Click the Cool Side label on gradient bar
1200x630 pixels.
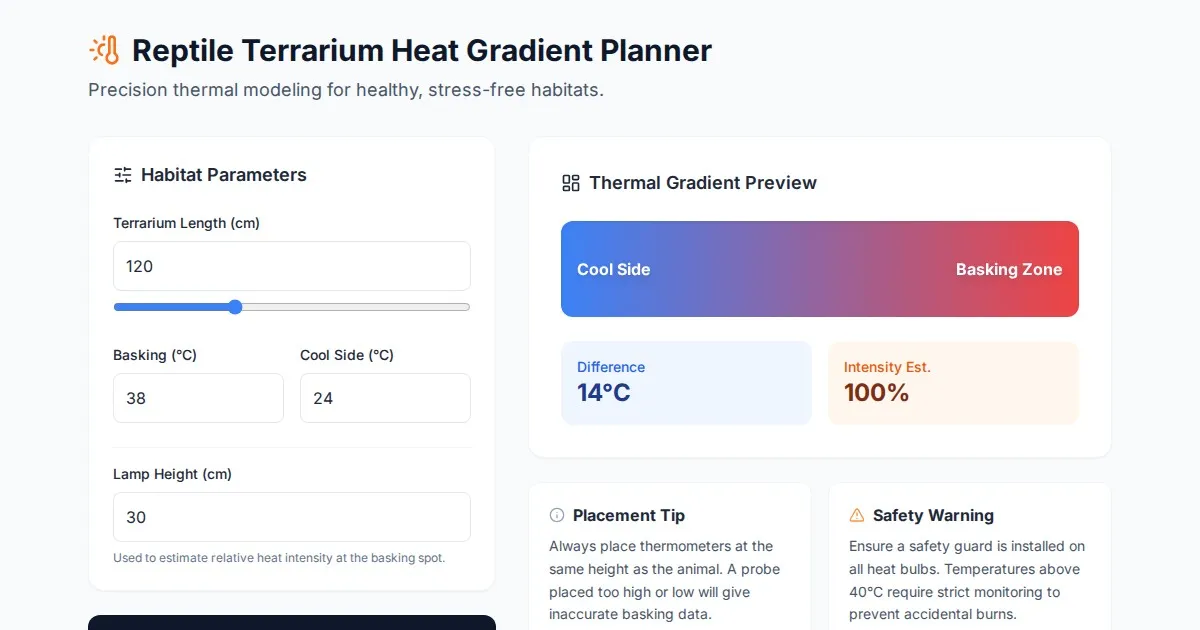[614, 269]
